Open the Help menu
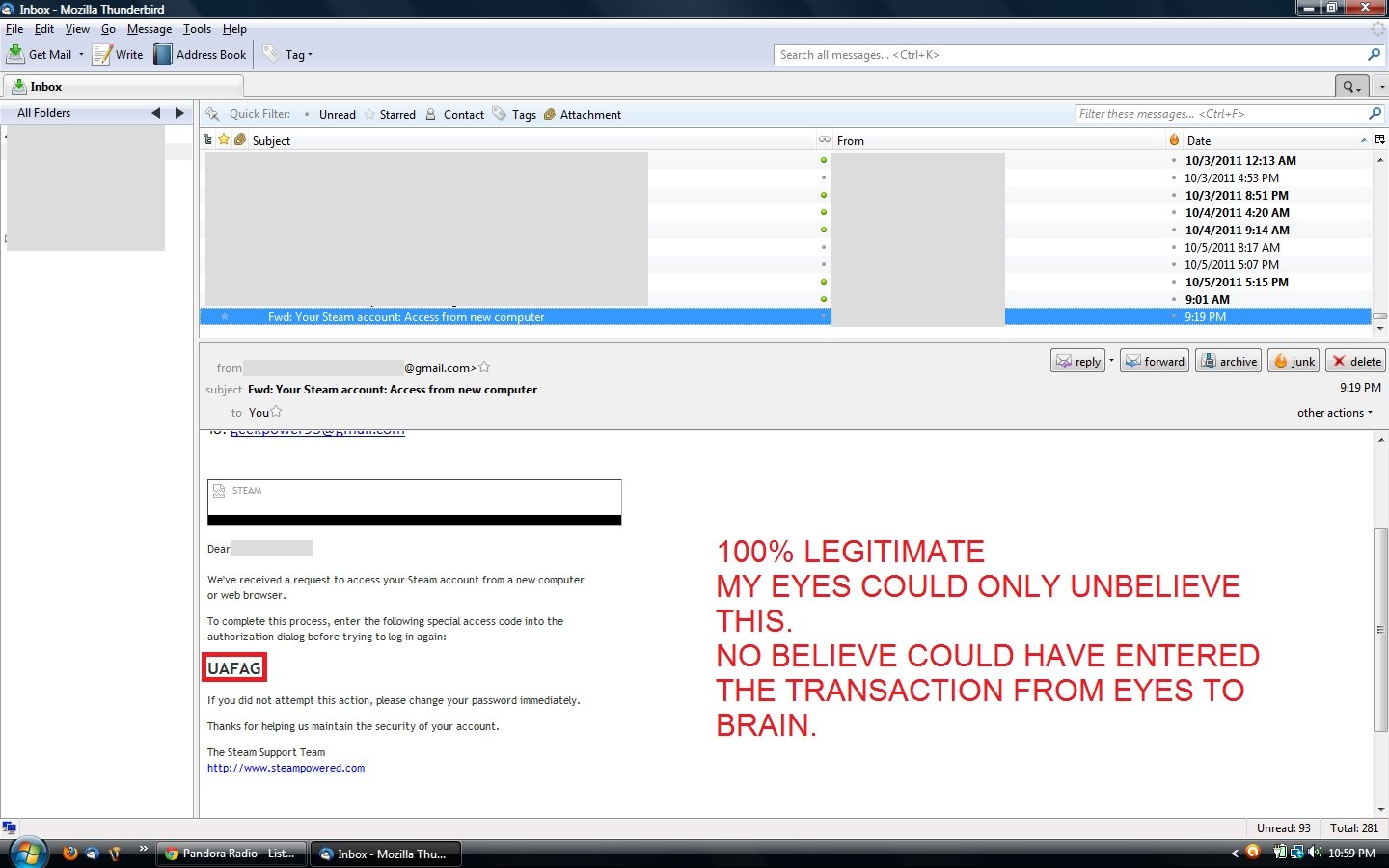Screen dimensions: 1389x868 pyautogui.click(x=234, y=29)
